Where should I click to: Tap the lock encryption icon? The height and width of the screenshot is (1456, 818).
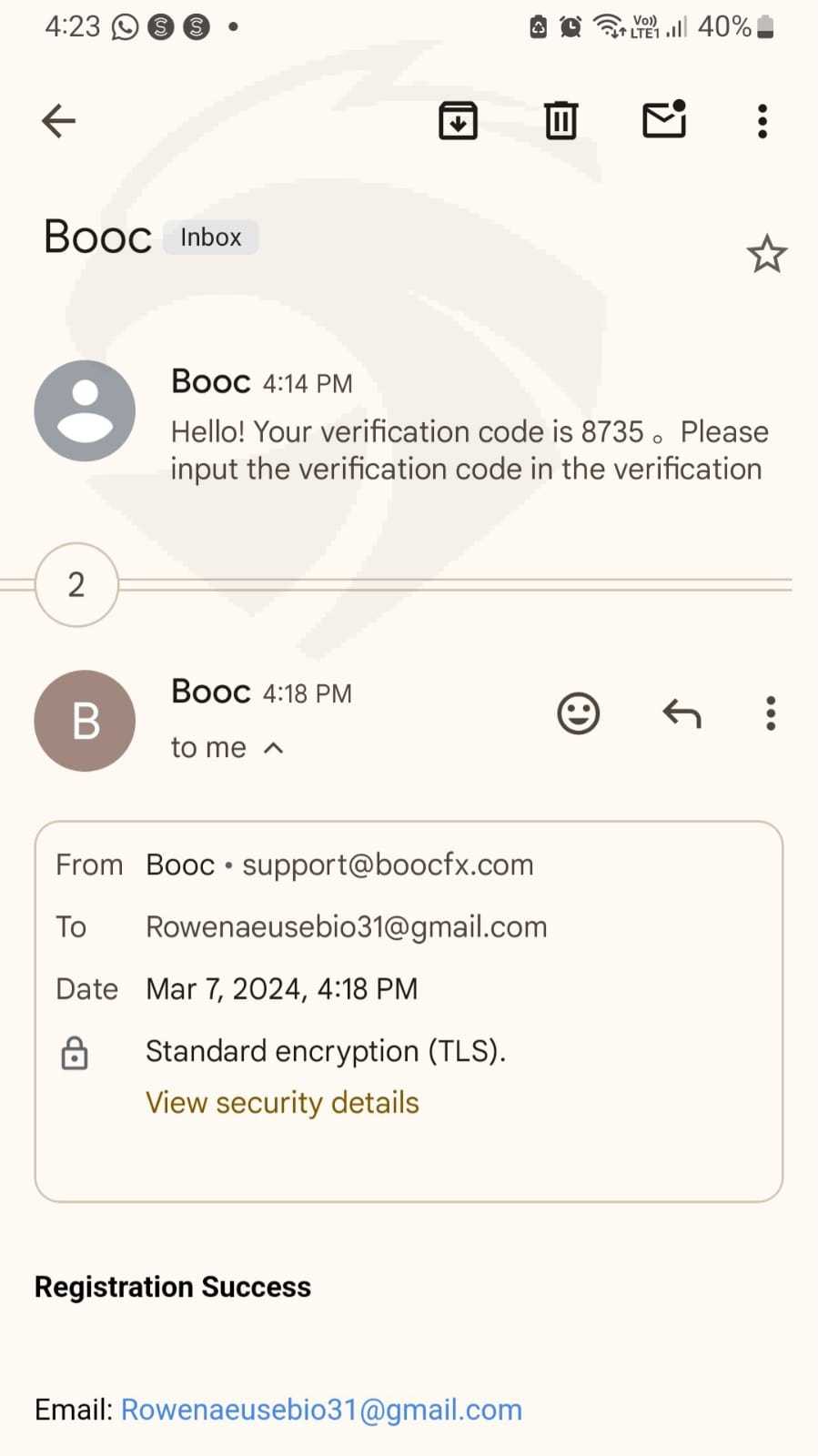[x=75, y=1053]
